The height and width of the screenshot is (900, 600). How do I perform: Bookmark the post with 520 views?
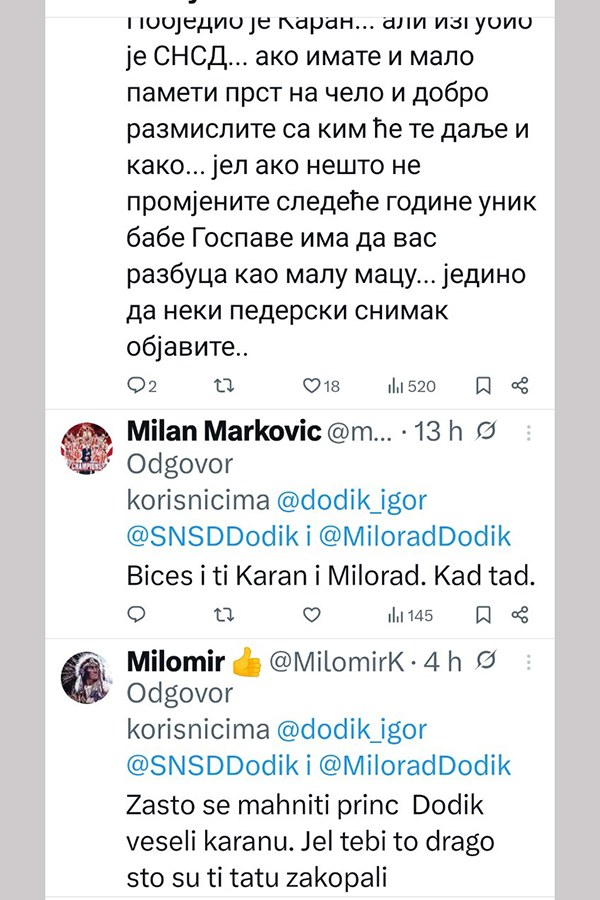pos(482,385)
